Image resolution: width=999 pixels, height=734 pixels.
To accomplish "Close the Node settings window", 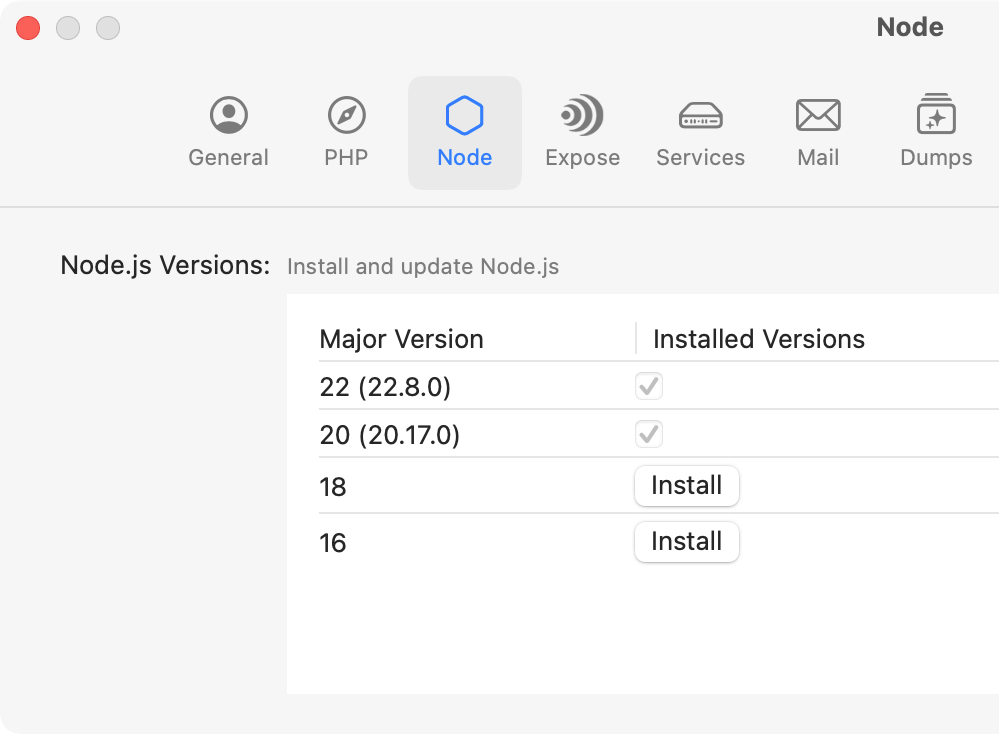I will pyautogui.click(x=28, y=29).
